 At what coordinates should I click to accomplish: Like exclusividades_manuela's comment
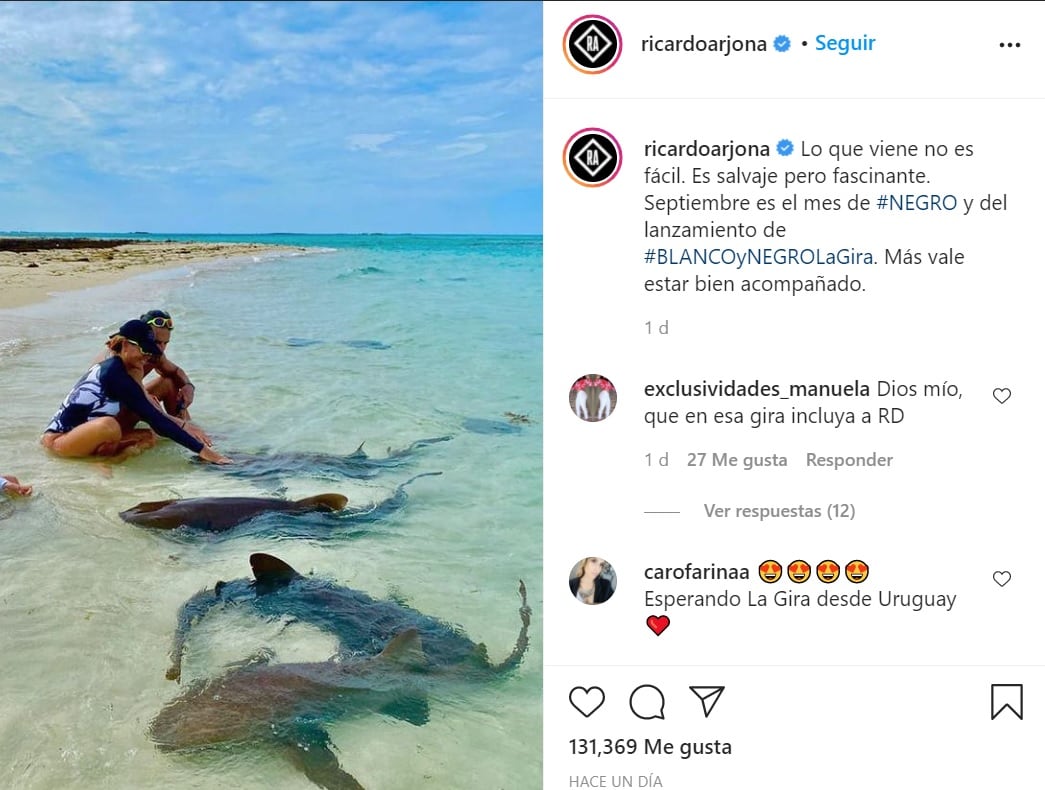tap(1002, 396)
